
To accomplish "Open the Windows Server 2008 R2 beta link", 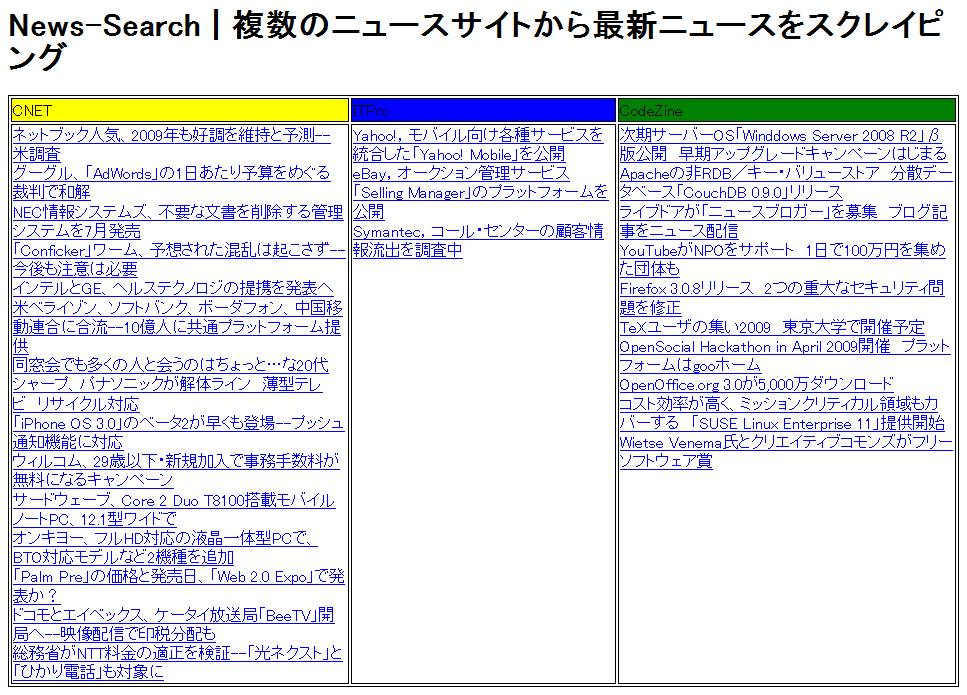I will pyautogui.click(x=783, y=144).
